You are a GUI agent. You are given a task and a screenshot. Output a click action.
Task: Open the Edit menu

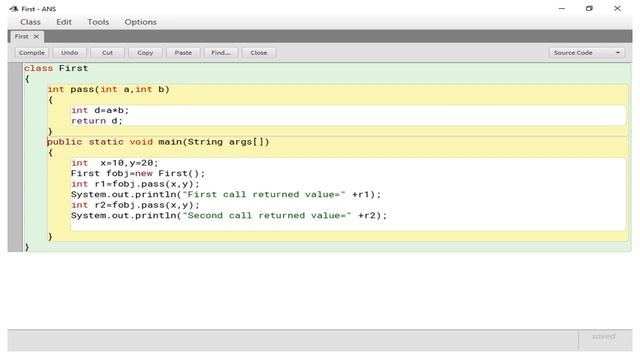[x=64, y=22]
